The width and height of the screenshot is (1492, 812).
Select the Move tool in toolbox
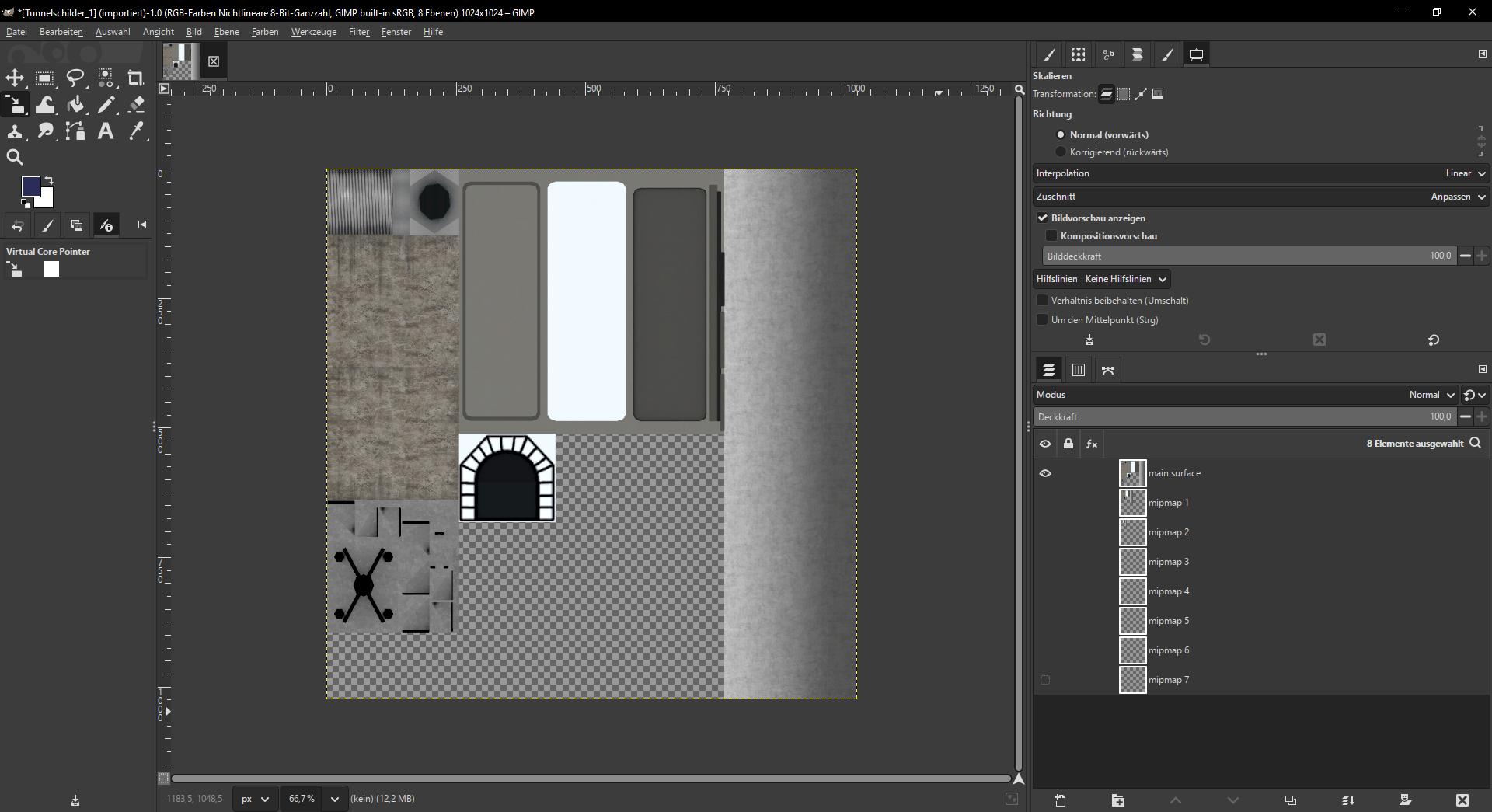point(15,78)
